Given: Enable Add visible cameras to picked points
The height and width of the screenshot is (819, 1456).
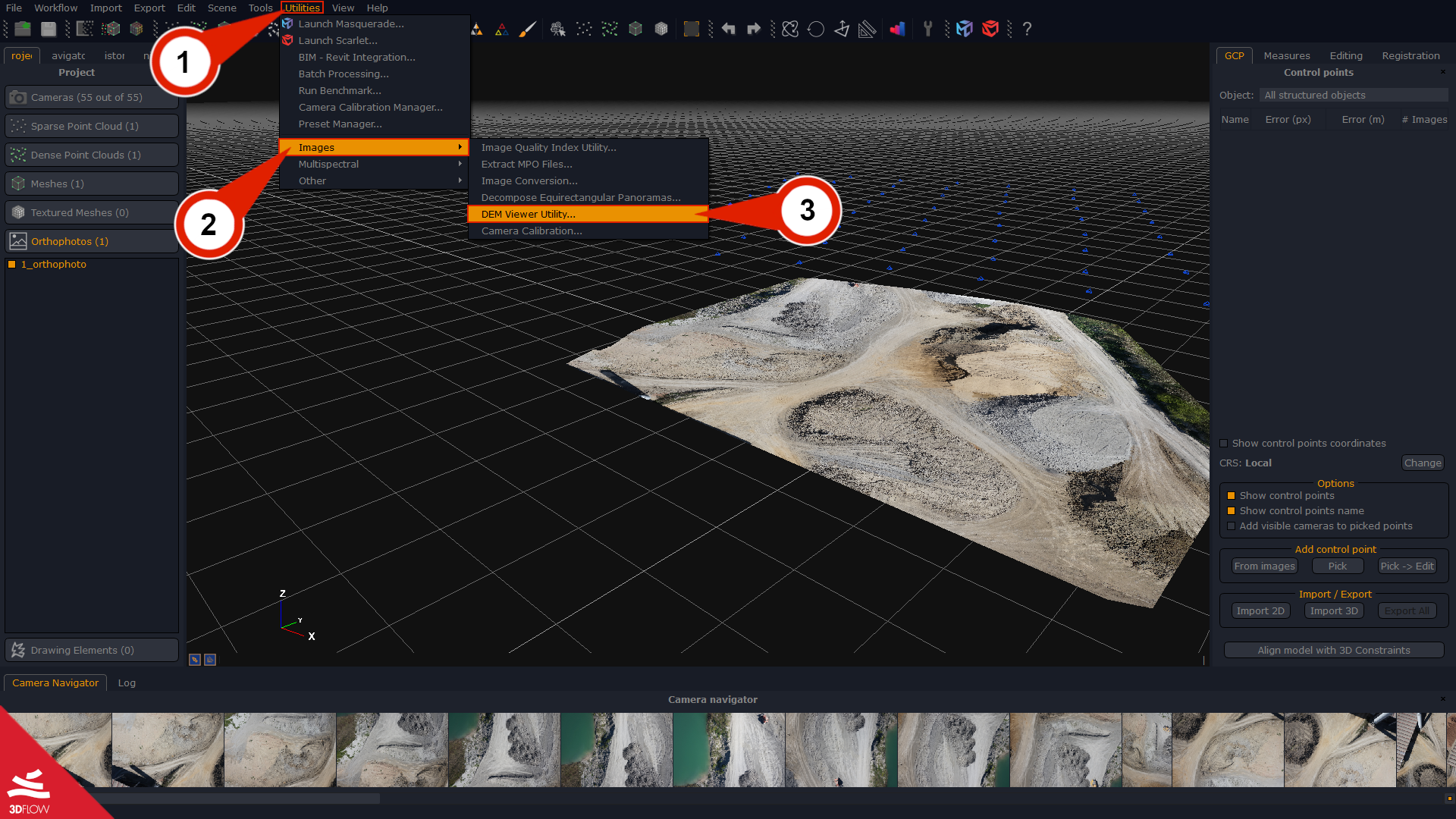Looking at the screenshot, I should click(x=1231, y=526).
